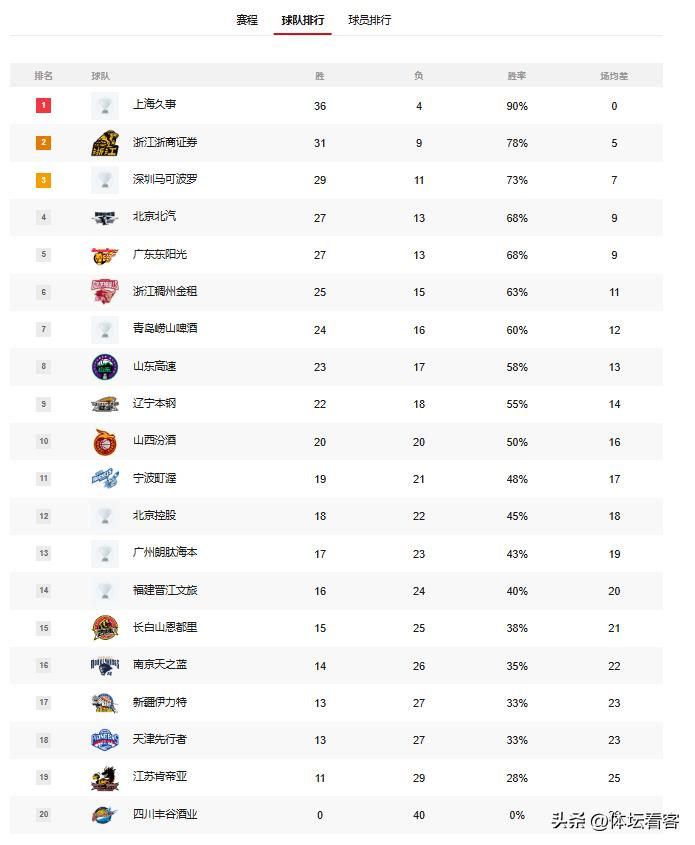Switch to the 球员排行 tab

click(369, 20)
